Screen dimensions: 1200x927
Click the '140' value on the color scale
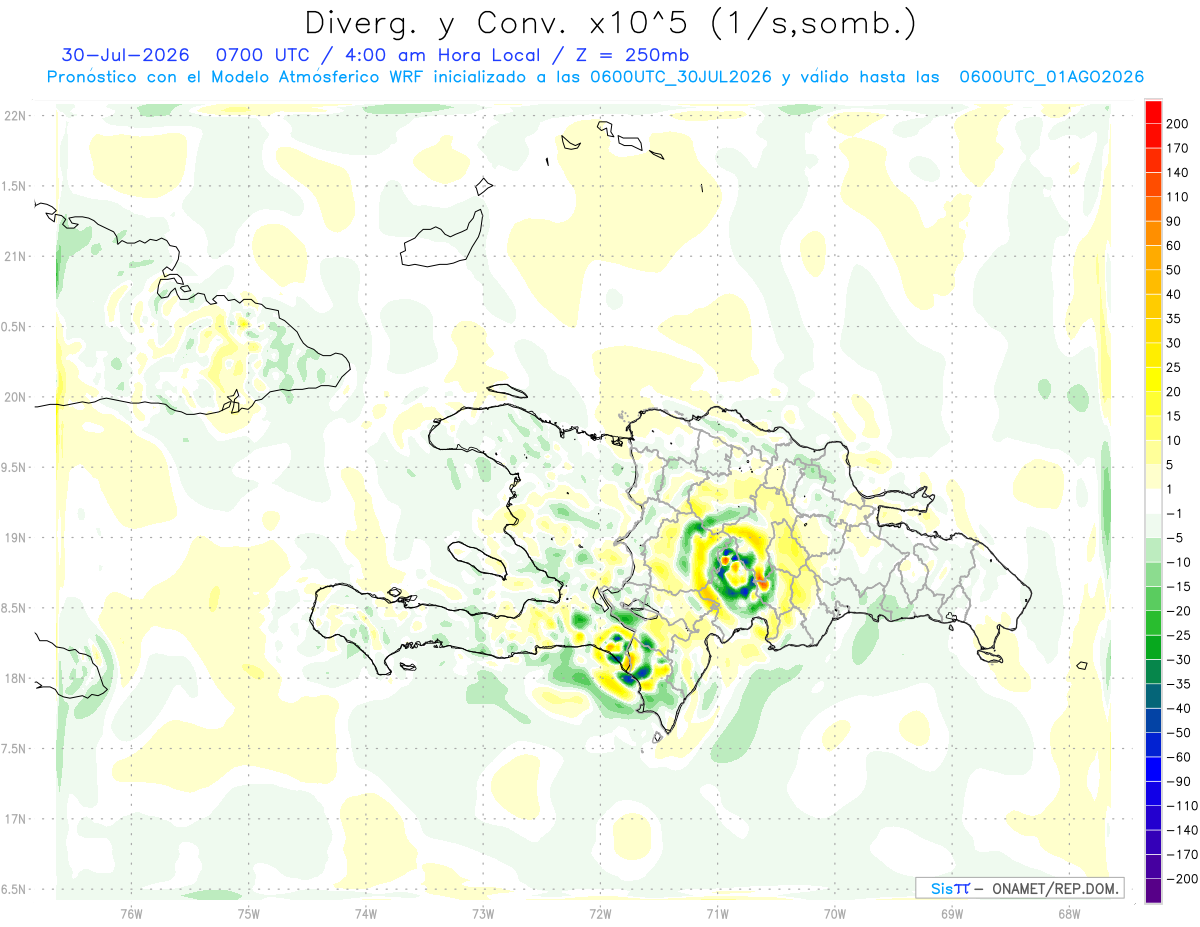[1177, 173]
